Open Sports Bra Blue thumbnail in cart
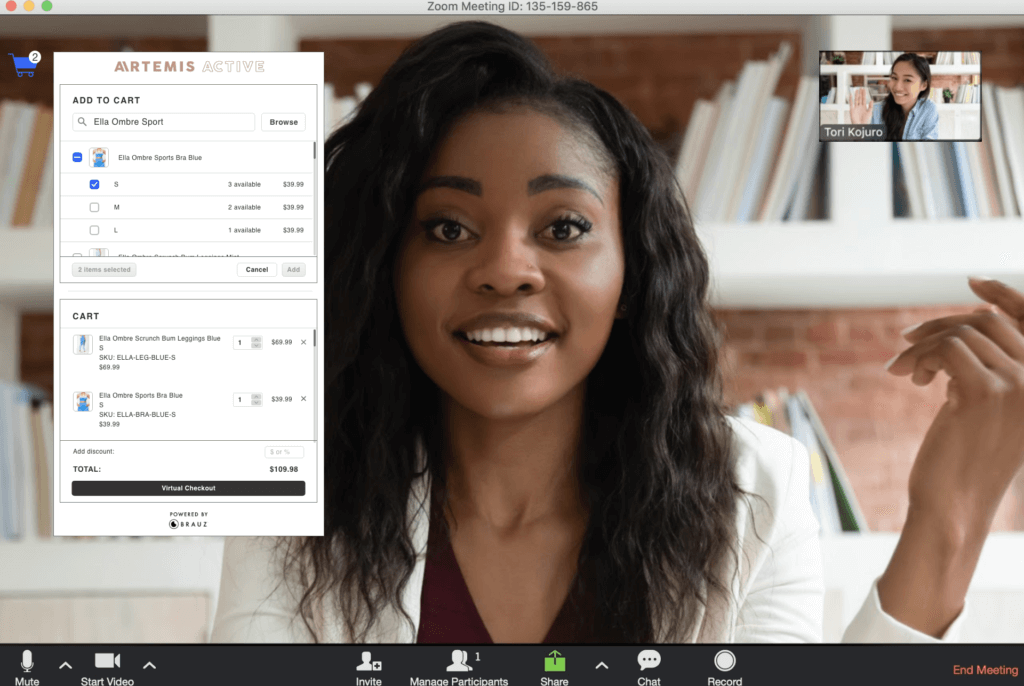 click(x=82, y=401)
